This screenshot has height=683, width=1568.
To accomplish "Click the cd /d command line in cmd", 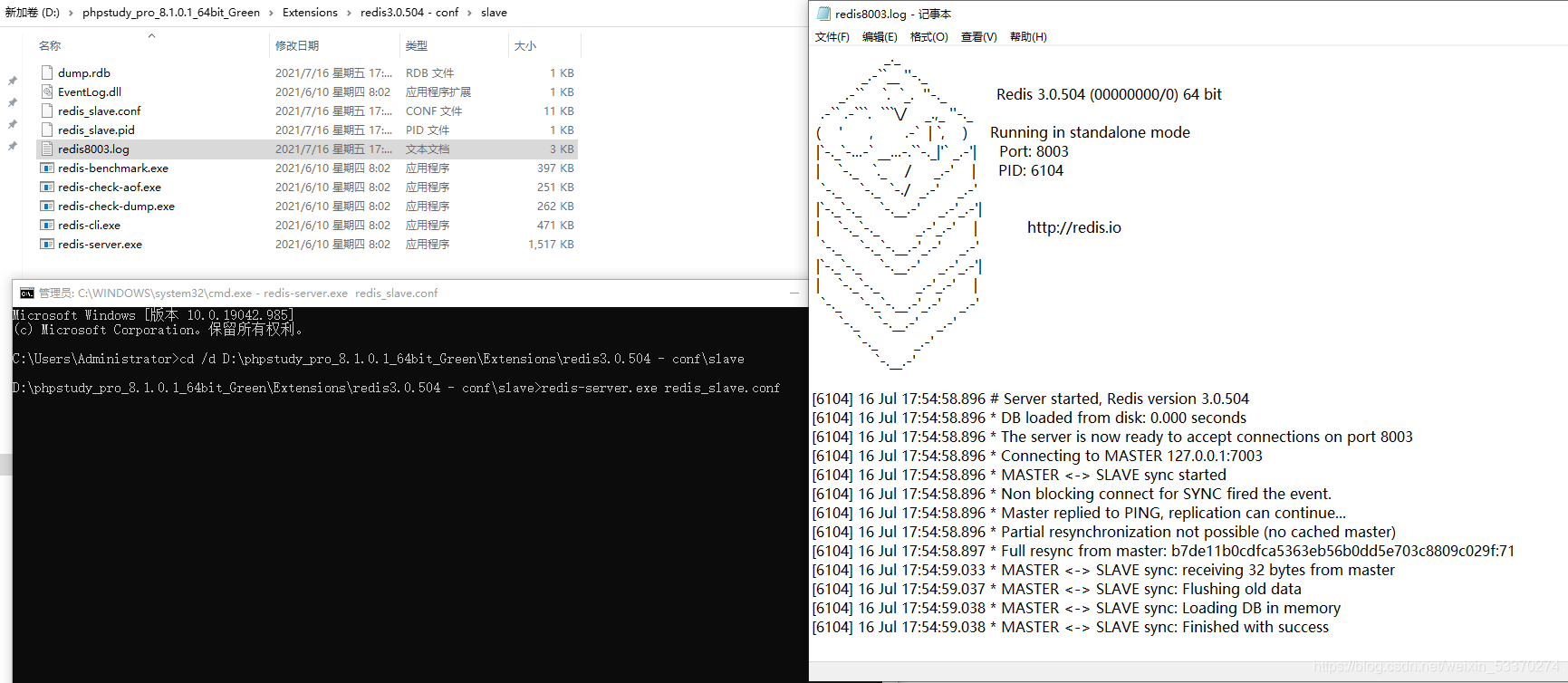I will [462, 359].
